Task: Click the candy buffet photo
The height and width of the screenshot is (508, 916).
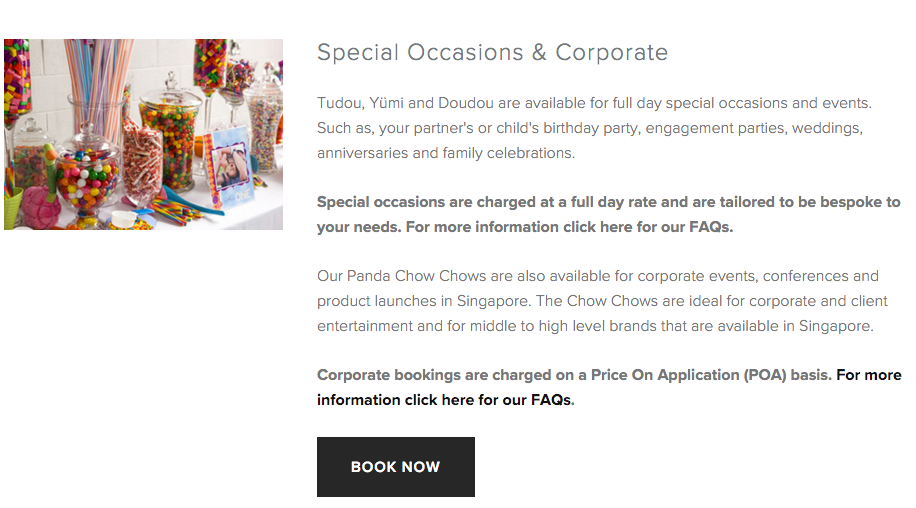Action: 143,134
